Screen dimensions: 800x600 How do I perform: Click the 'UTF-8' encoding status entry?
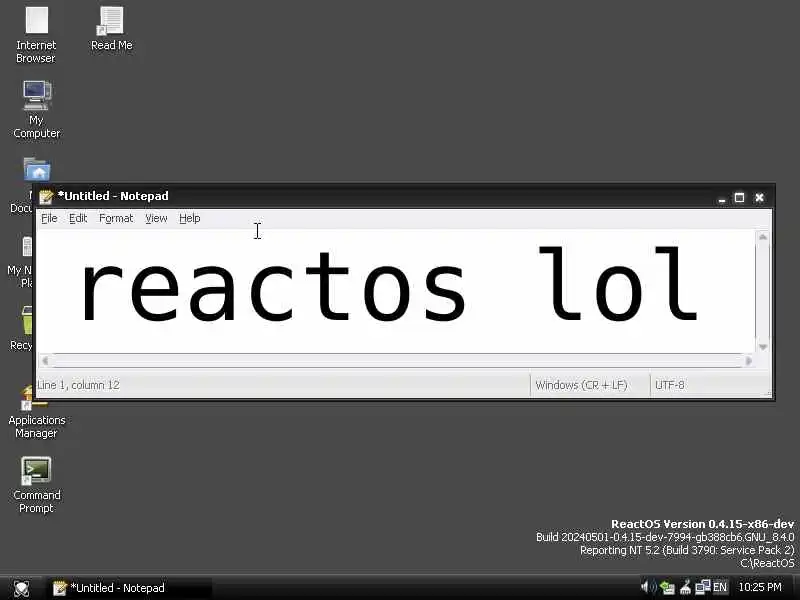[x=670, y=385]
